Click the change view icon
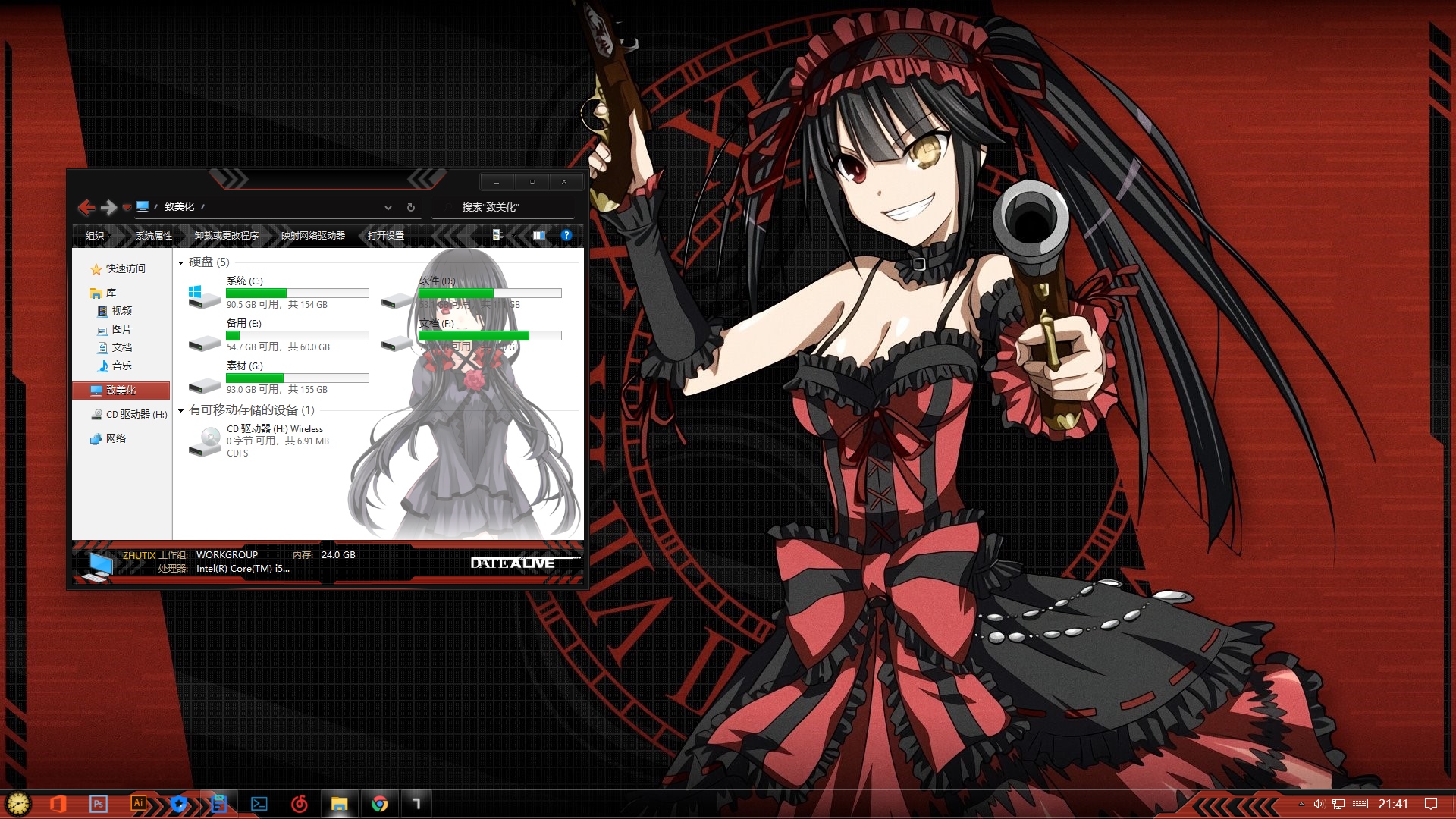 (x=497, y=235)
